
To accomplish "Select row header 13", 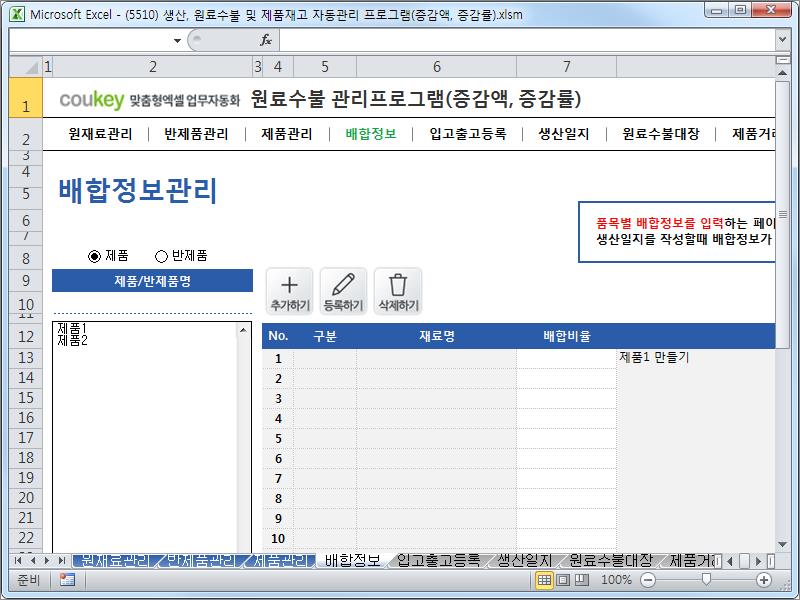I will point(26,358).
